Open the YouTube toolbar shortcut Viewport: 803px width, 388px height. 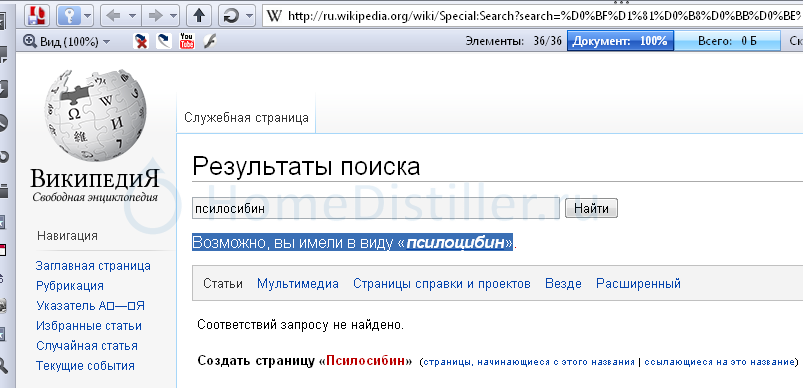click(x=187, y=41)
